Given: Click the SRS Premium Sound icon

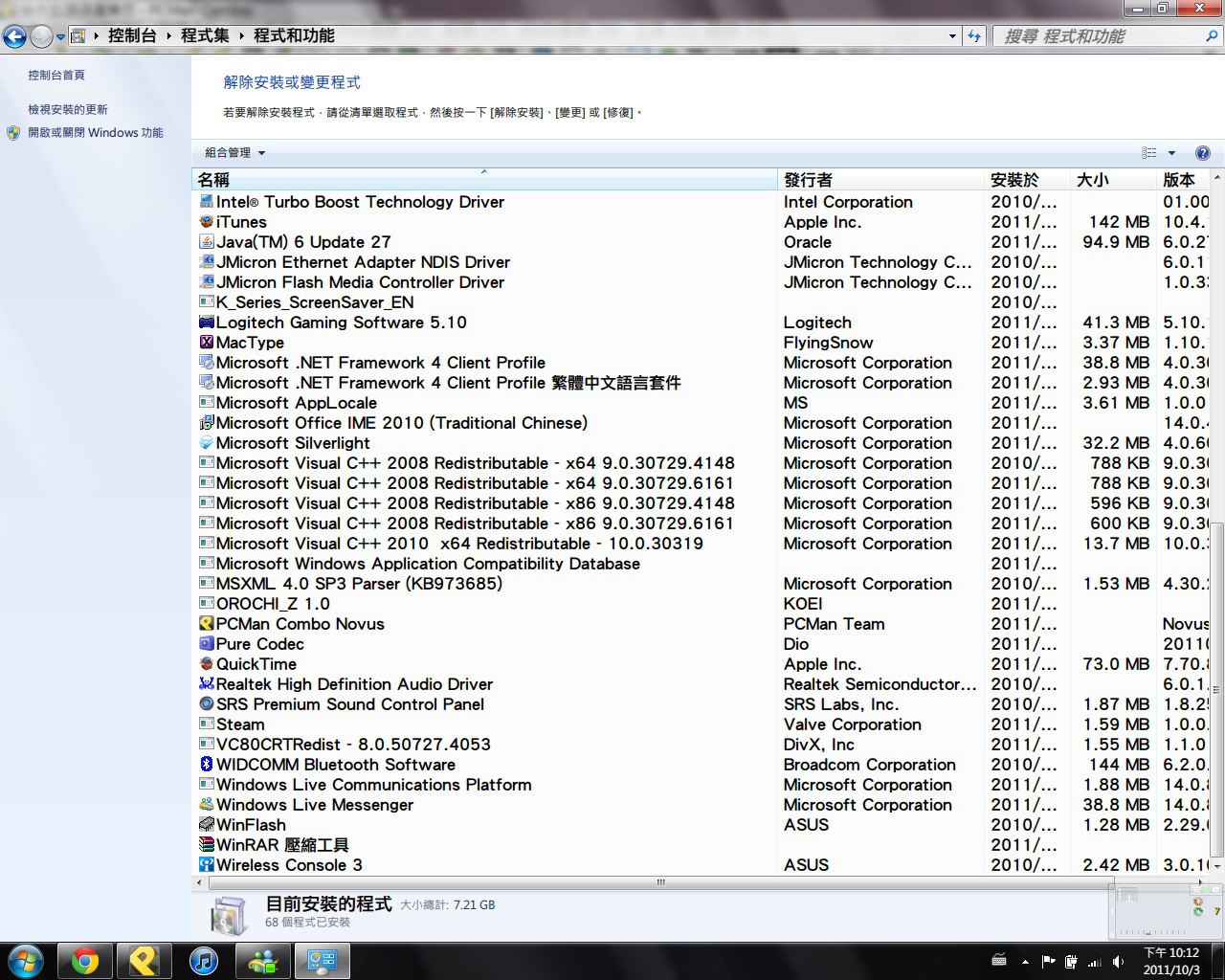Looking at the screenshot, I should (x=206, y=704).
